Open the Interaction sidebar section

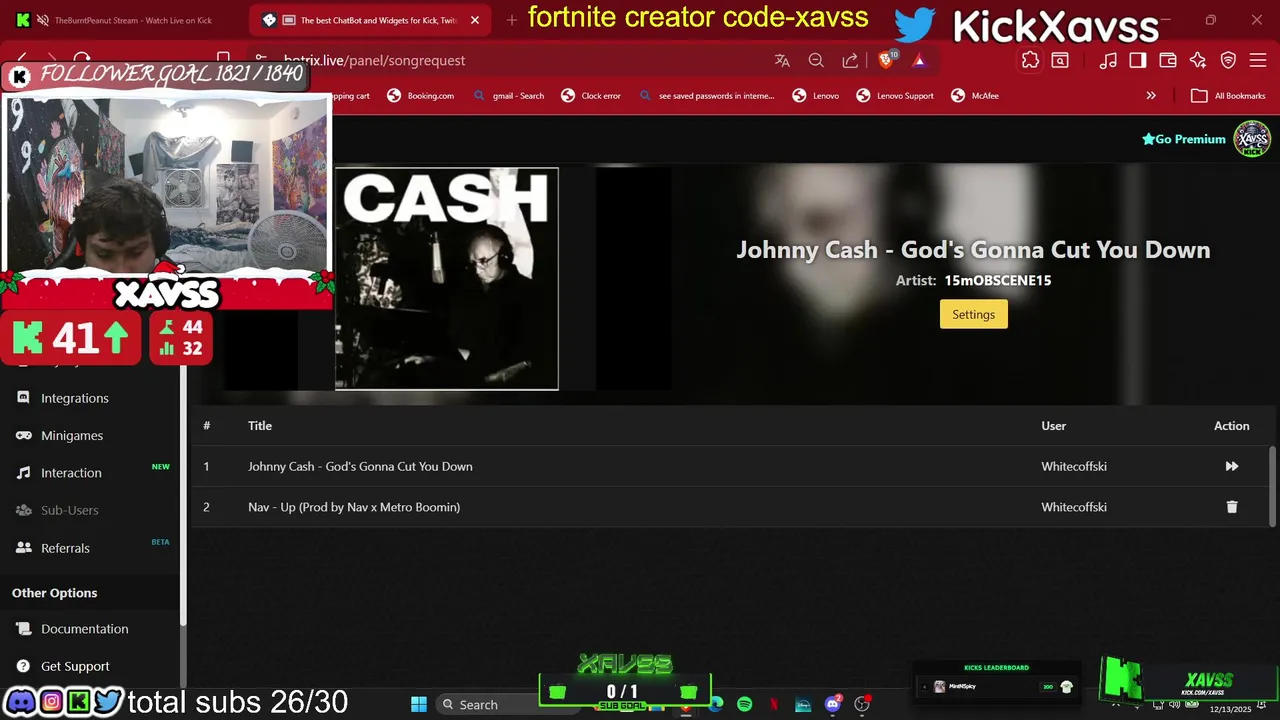pos(71,472)
